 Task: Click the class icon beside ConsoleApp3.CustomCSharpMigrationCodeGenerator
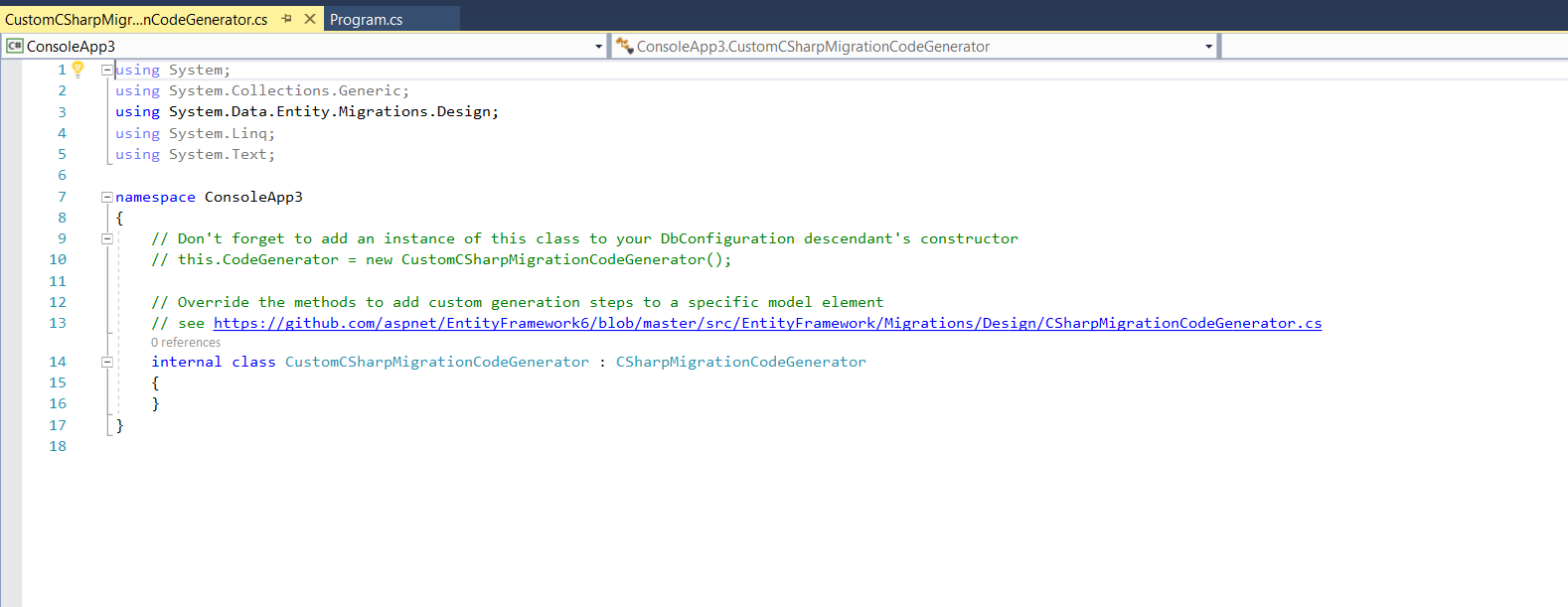(624, 46)
